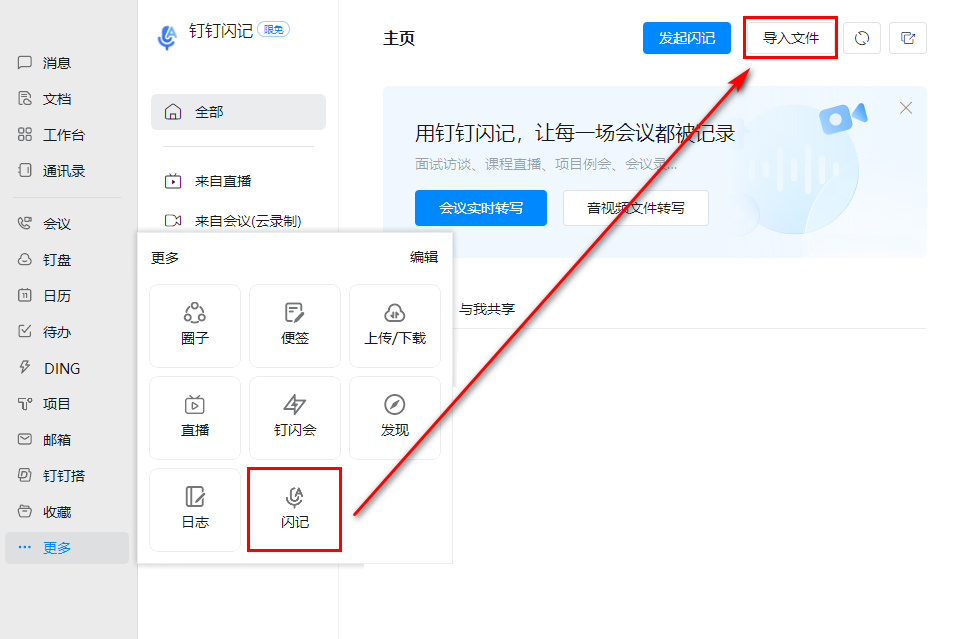Close the promotional banner
Image resolution: width=972 pixels, height=639 pixels.
pos(906,108)
